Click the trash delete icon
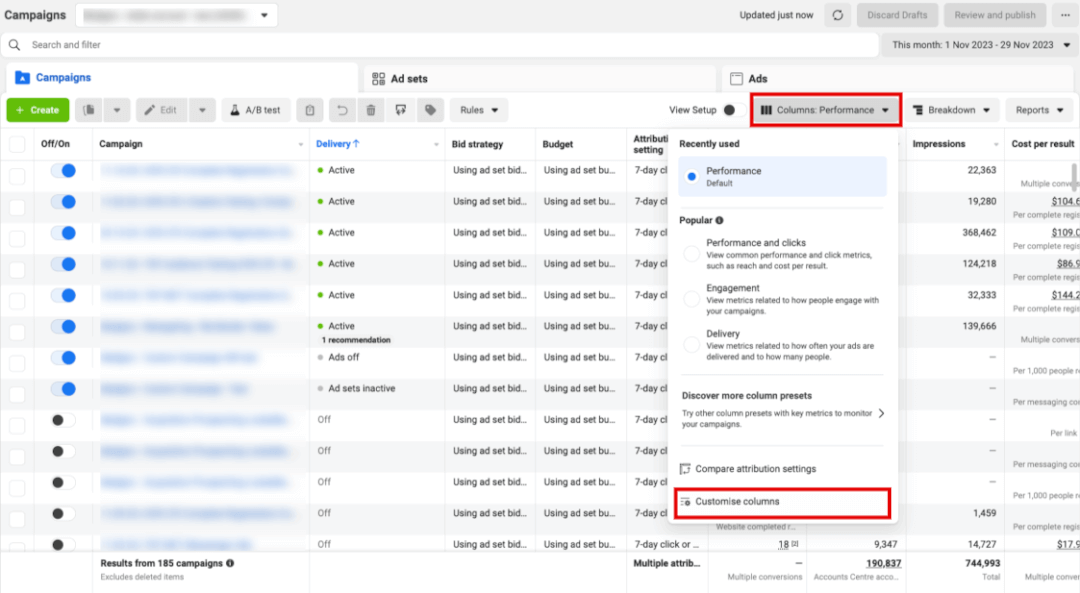 coord(371,110)
